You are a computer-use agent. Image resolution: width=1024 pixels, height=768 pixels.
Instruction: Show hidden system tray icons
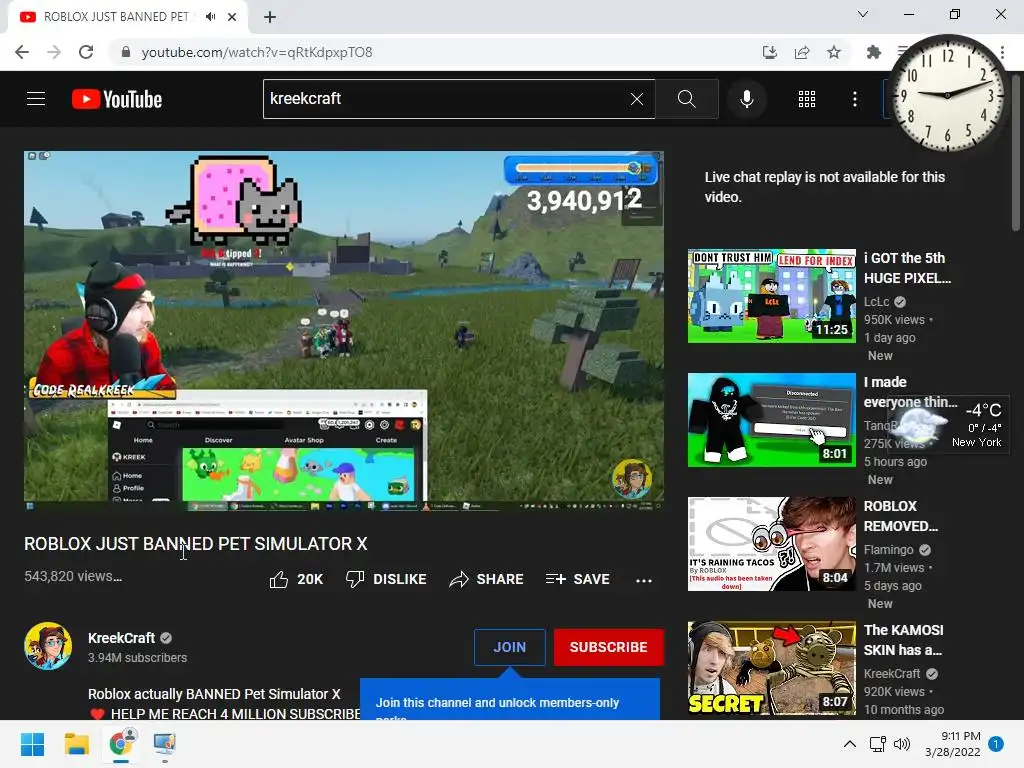point(850,744)
